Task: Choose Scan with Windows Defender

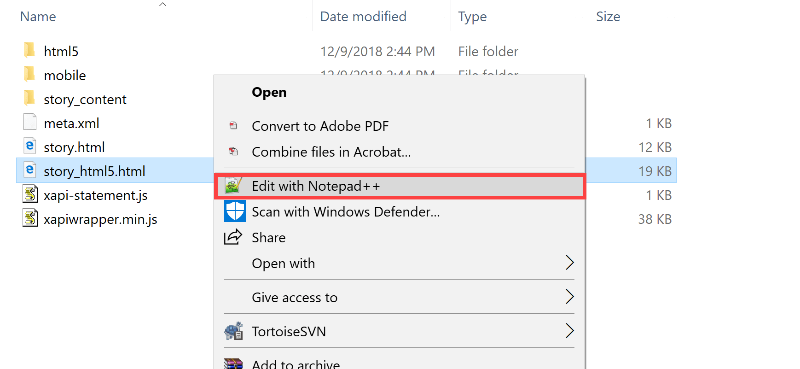Action: 346,211
